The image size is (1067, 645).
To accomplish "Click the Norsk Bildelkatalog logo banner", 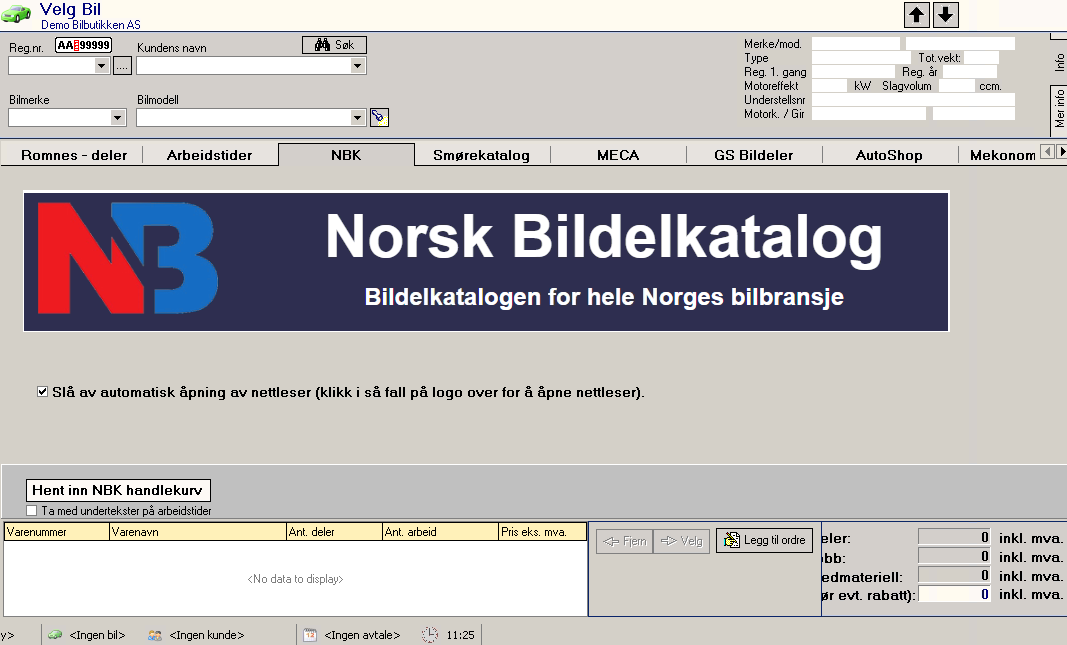I will tap(484, 261).
